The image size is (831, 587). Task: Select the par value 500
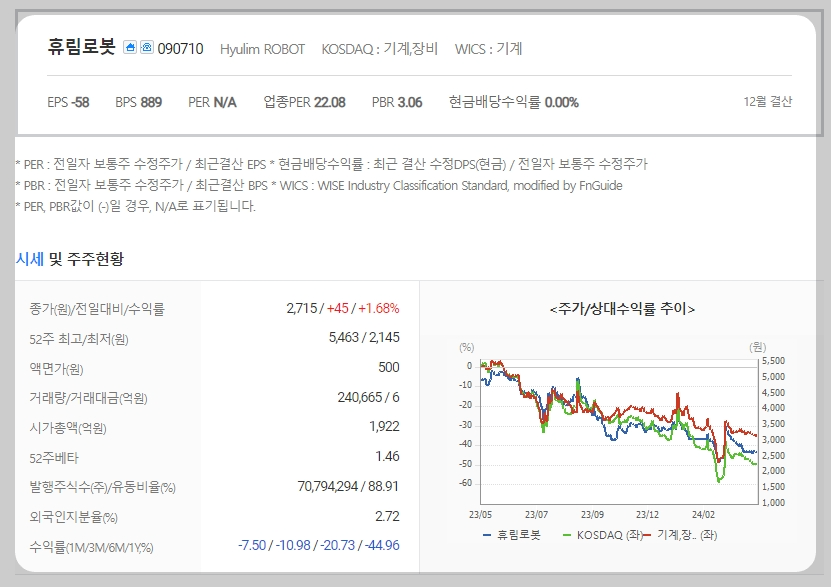point(388,367)
